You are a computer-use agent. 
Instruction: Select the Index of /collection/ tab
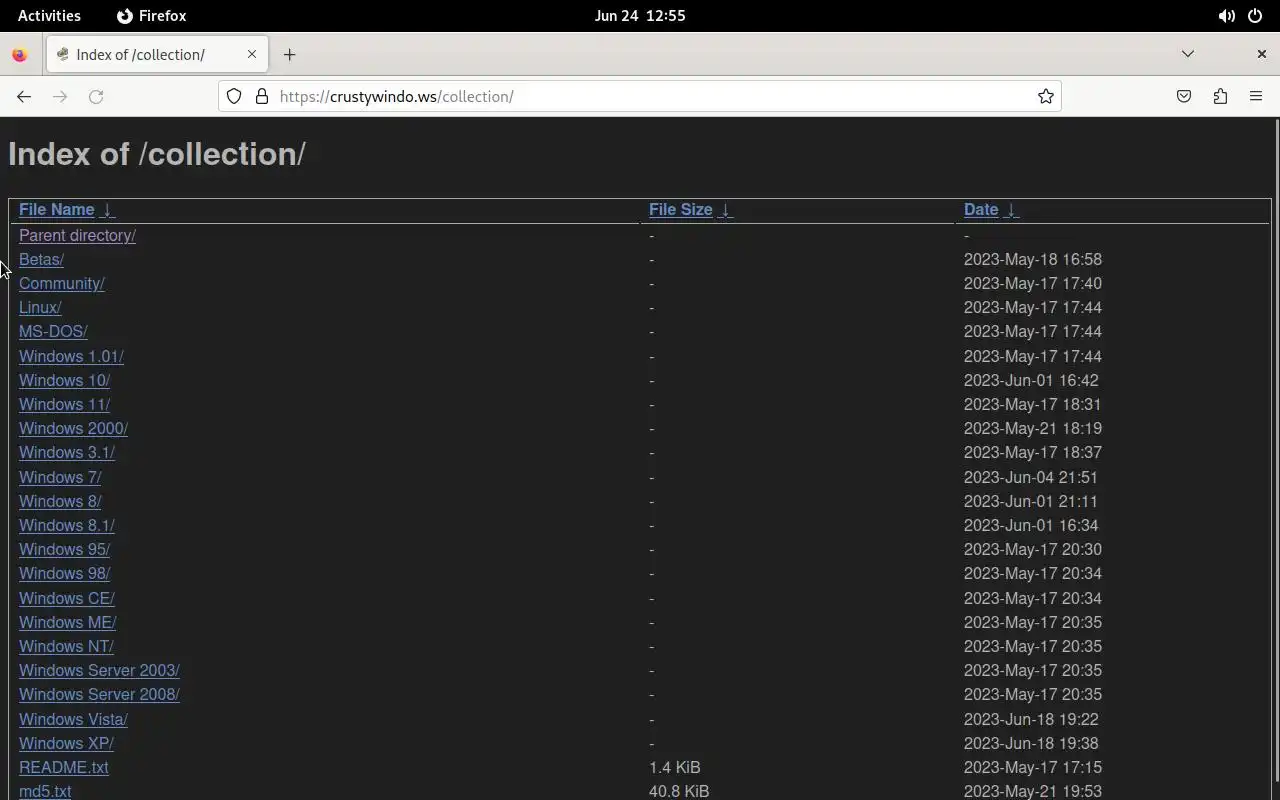click(156, 54)
